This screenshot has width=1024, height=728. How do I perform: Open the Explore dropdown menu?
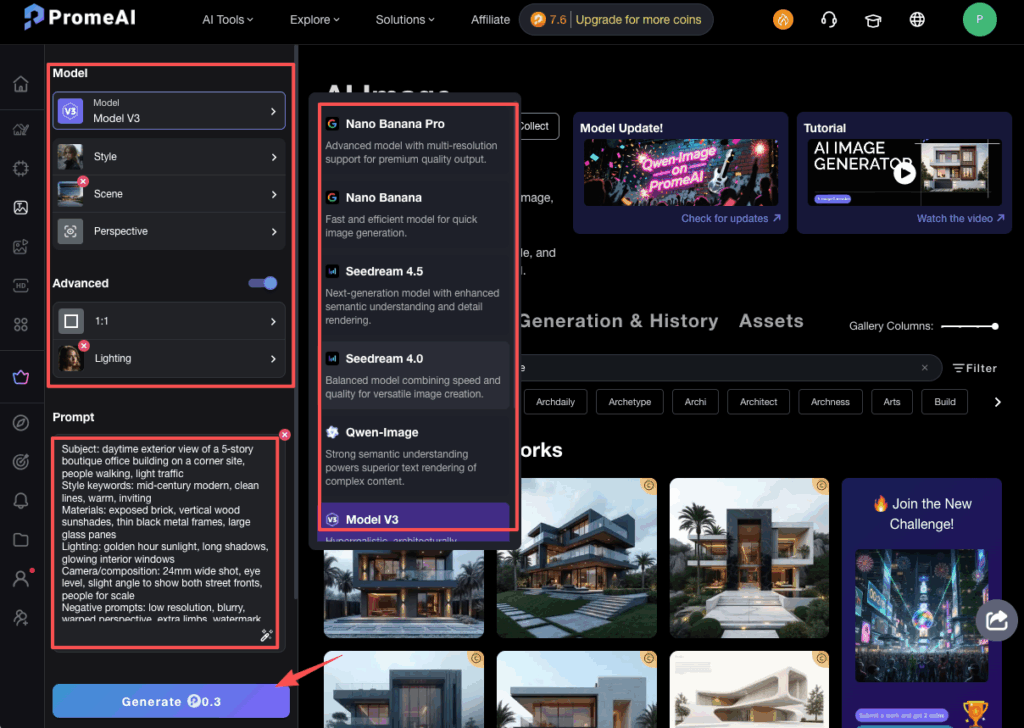315,20
